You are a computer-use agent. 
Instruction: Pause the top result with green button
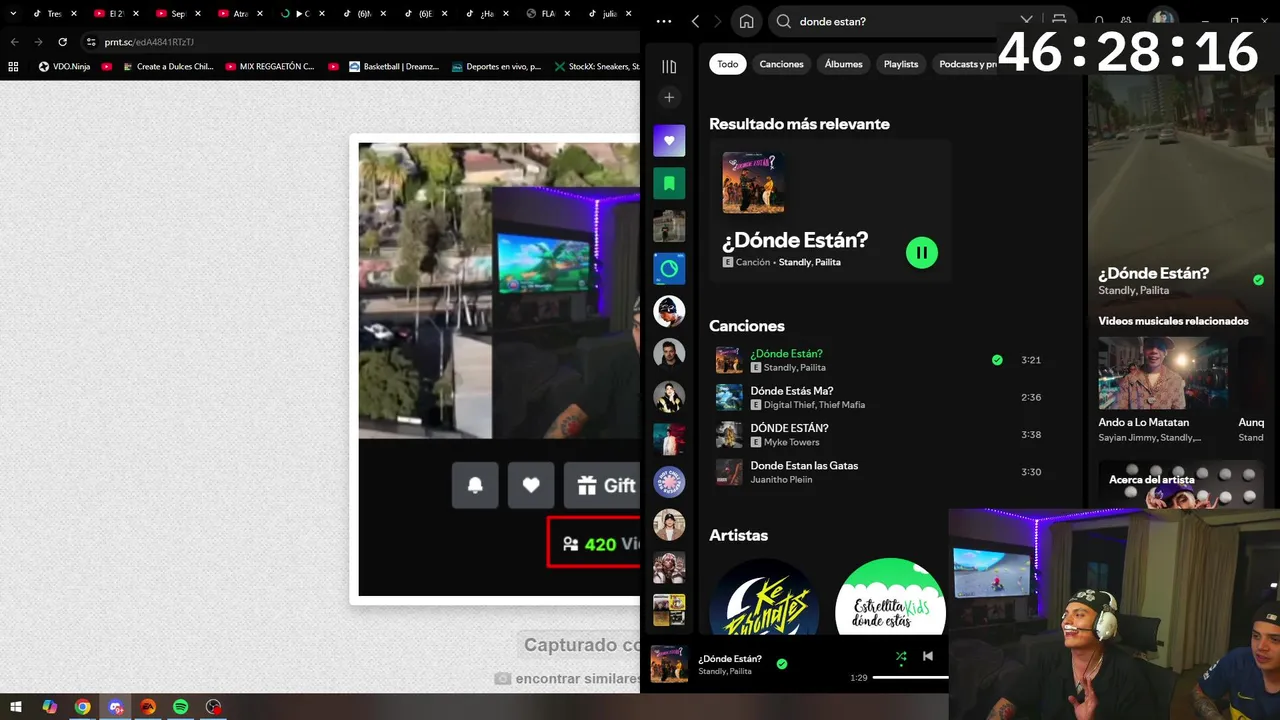(x=922, y=253)
